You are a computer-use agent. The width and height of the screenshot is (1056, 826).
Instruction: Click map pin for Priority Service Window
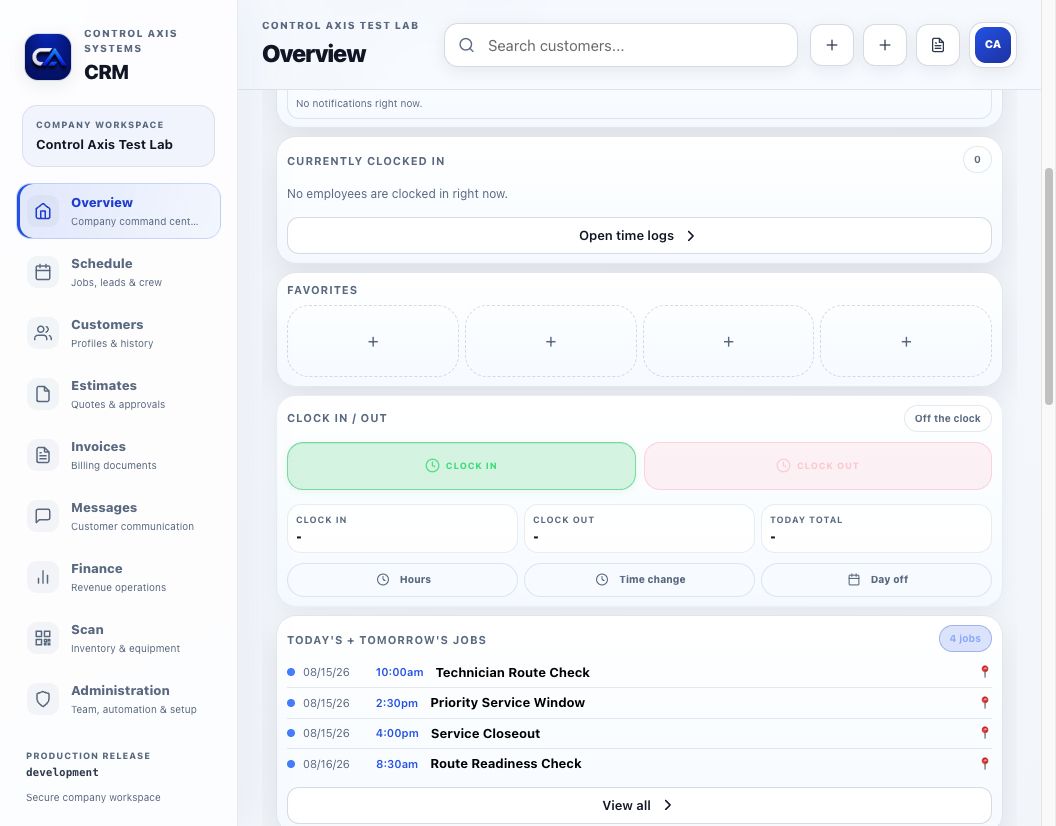click(985, 703)
